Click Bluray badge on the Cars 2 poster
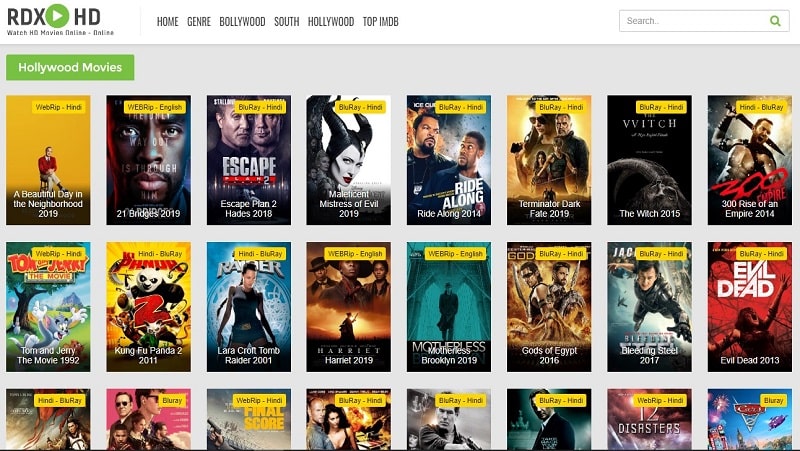The height and width of the screenshot is (451, 800). (773, 400)
